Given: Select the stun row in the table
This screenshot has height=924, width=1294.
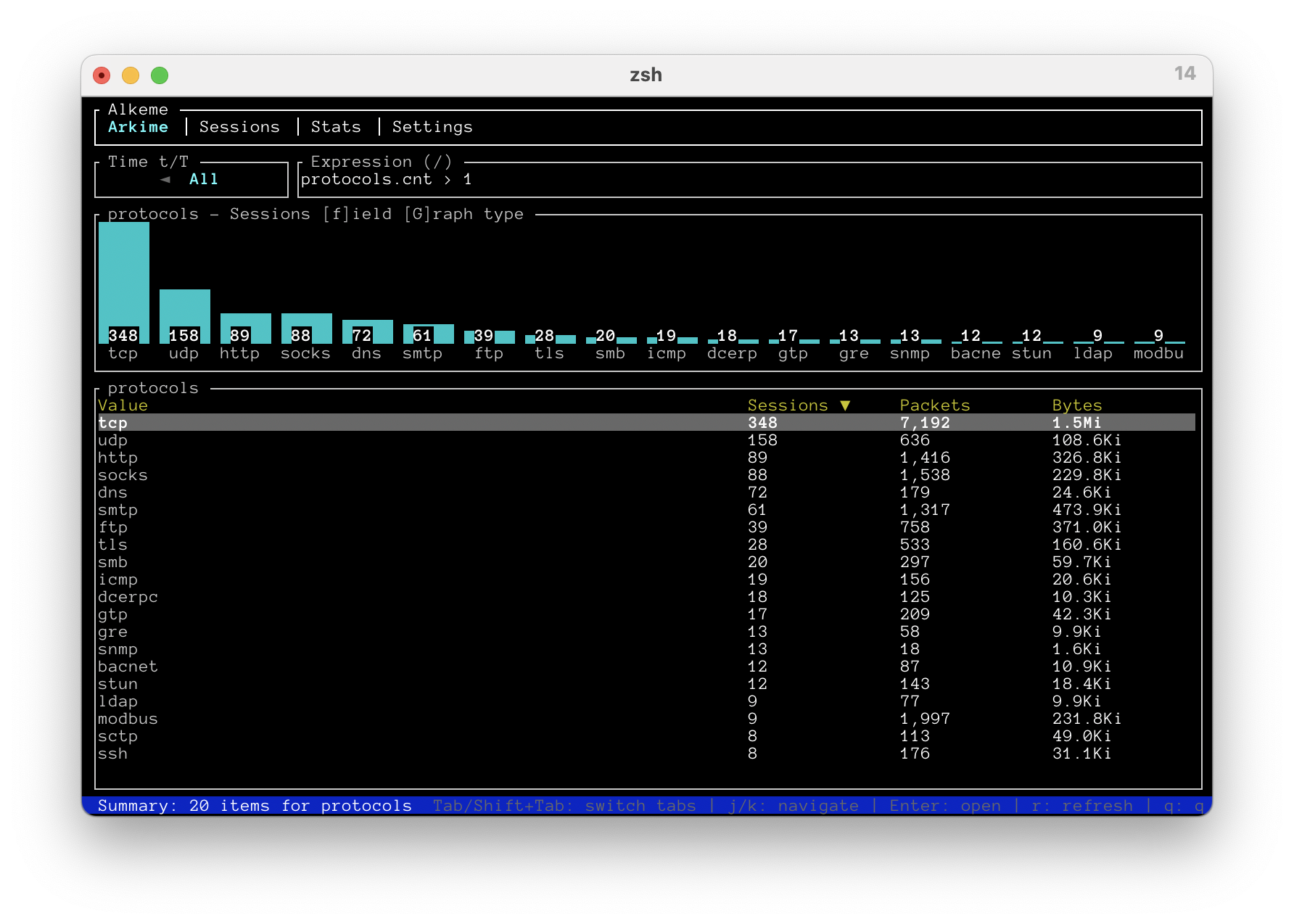Looking at the screenshot, I should [646, 684].
